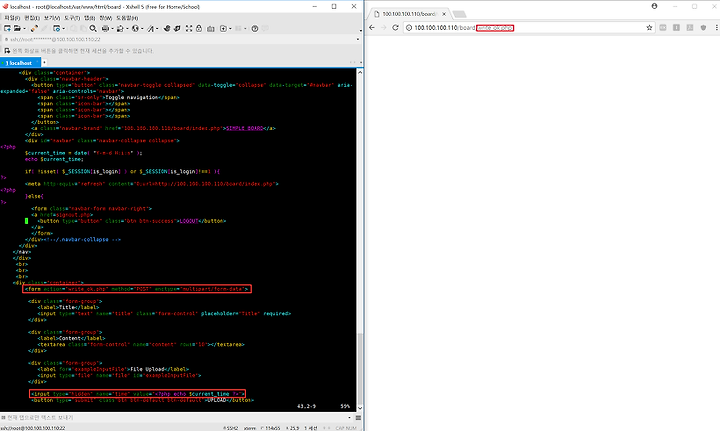Click the terminal vertical scrollbar thumb
720x431 pixels.
360,367
